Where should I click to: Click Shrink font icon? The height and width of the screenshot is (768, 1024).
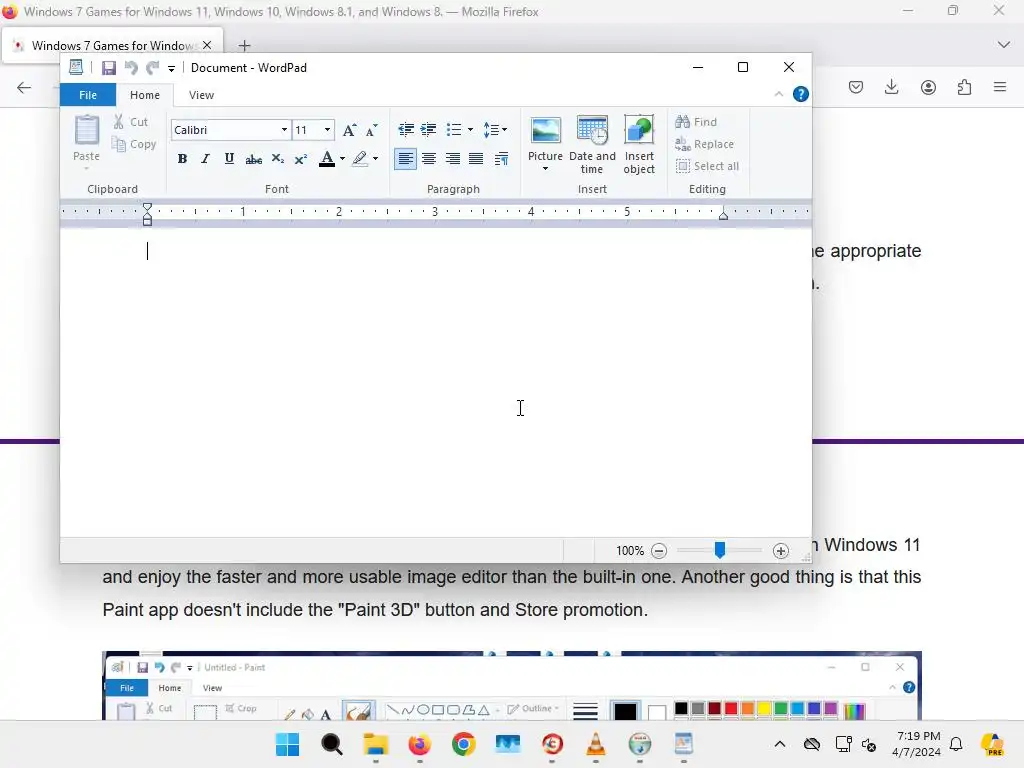tap(372, 130)
